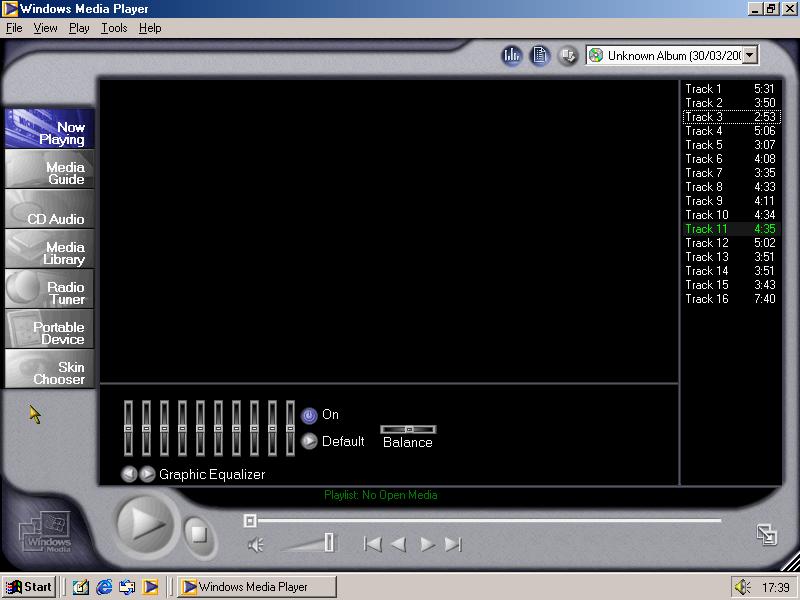Click the Balance slider
The width and height of the screenshot is (800, 600).
click(x=408, y=429)
